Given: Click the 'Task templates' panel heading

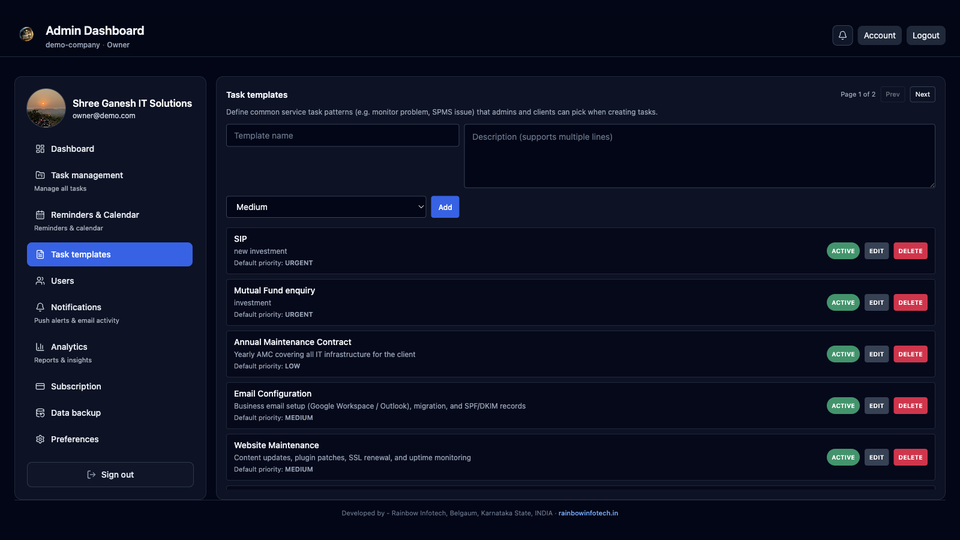Looking at the screenshot, I should (257, 95).
